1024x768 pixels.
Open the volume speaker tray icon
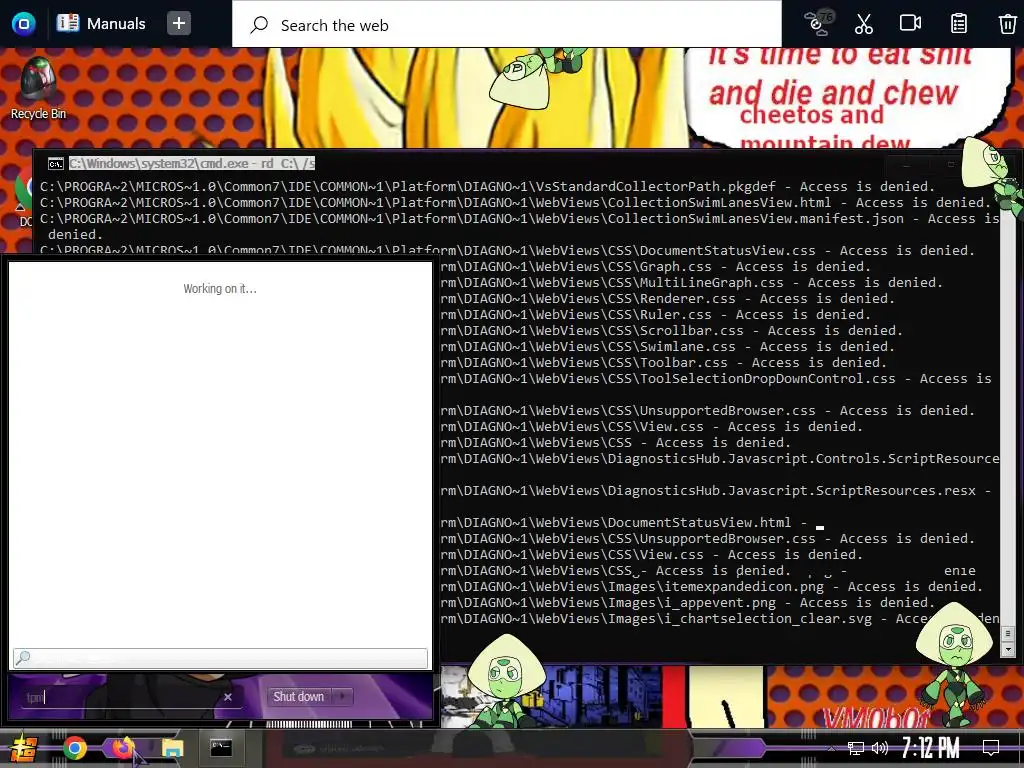880,748
